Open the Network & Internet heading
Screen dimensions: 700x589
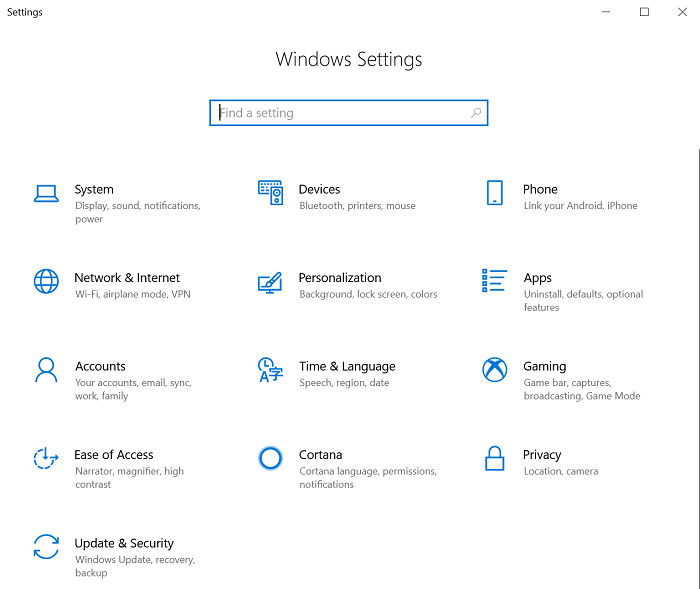coord(127,278)
